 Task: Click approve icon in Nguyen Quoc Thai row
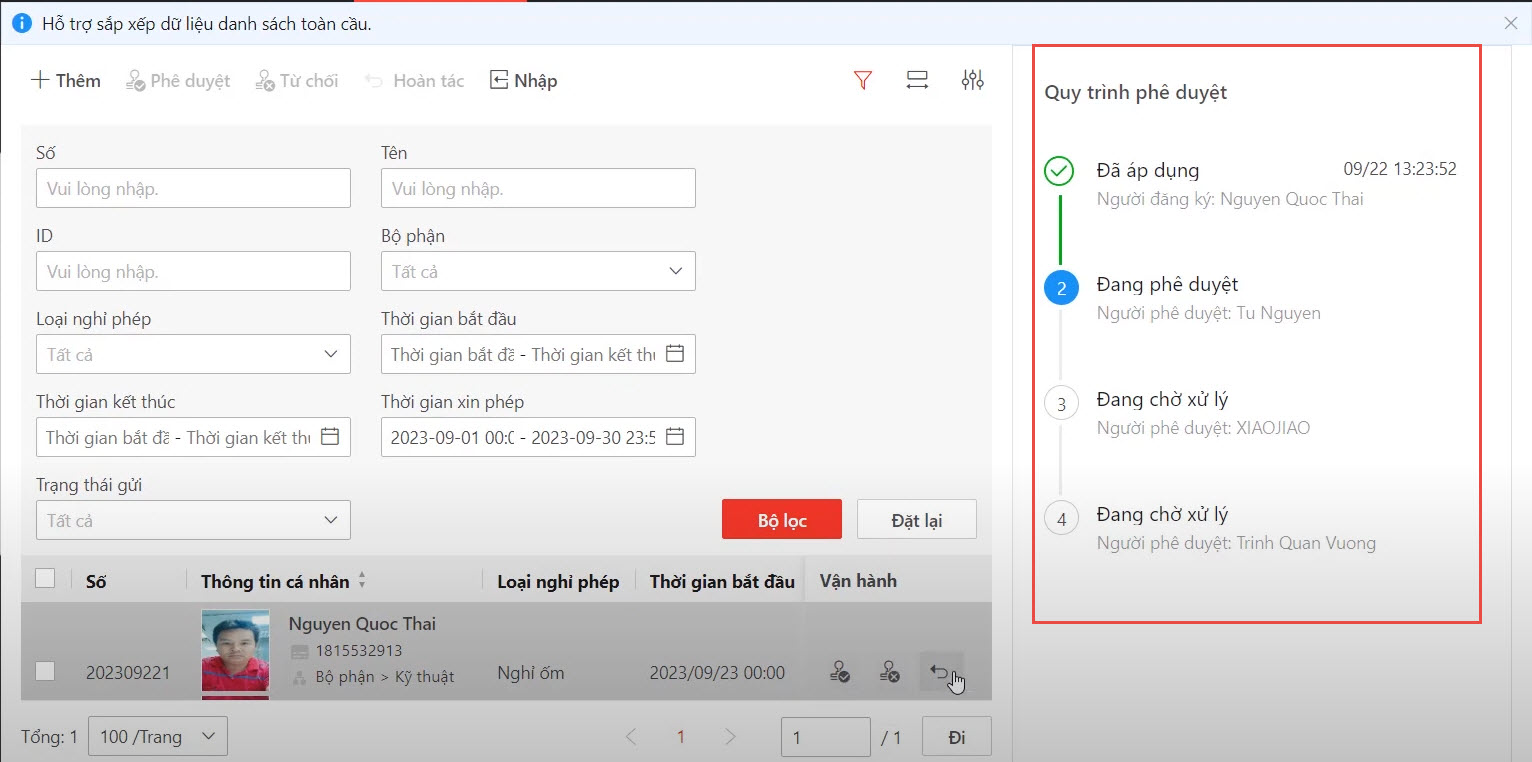(840, 673)
